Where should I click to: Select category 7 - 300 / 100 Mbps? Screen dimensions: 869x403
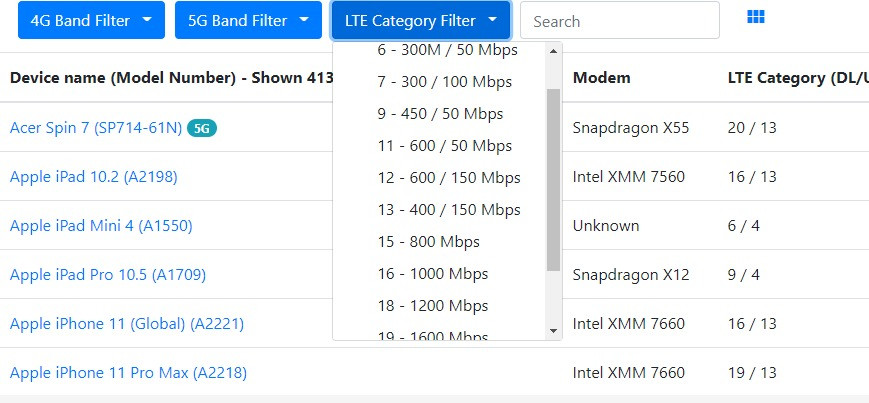(444, 82)
